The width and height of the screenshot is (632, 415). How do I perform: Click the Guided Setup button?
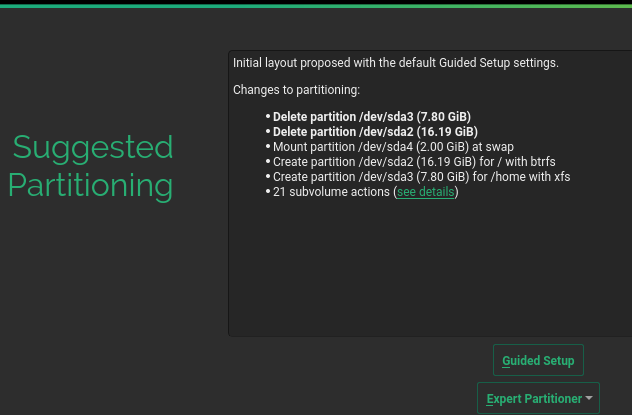[538, 360]
